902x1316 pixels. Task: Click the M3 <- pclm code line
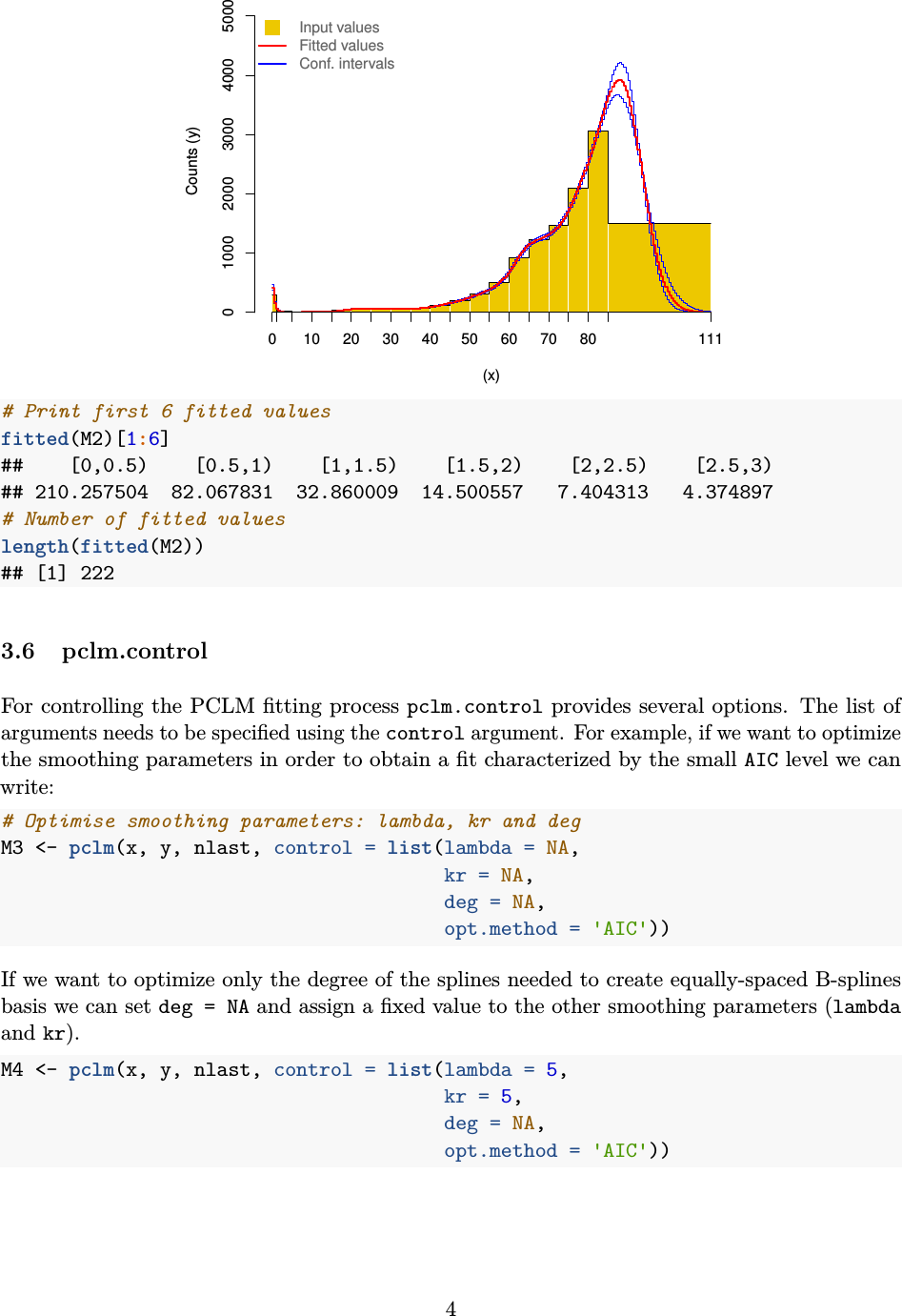291,848
